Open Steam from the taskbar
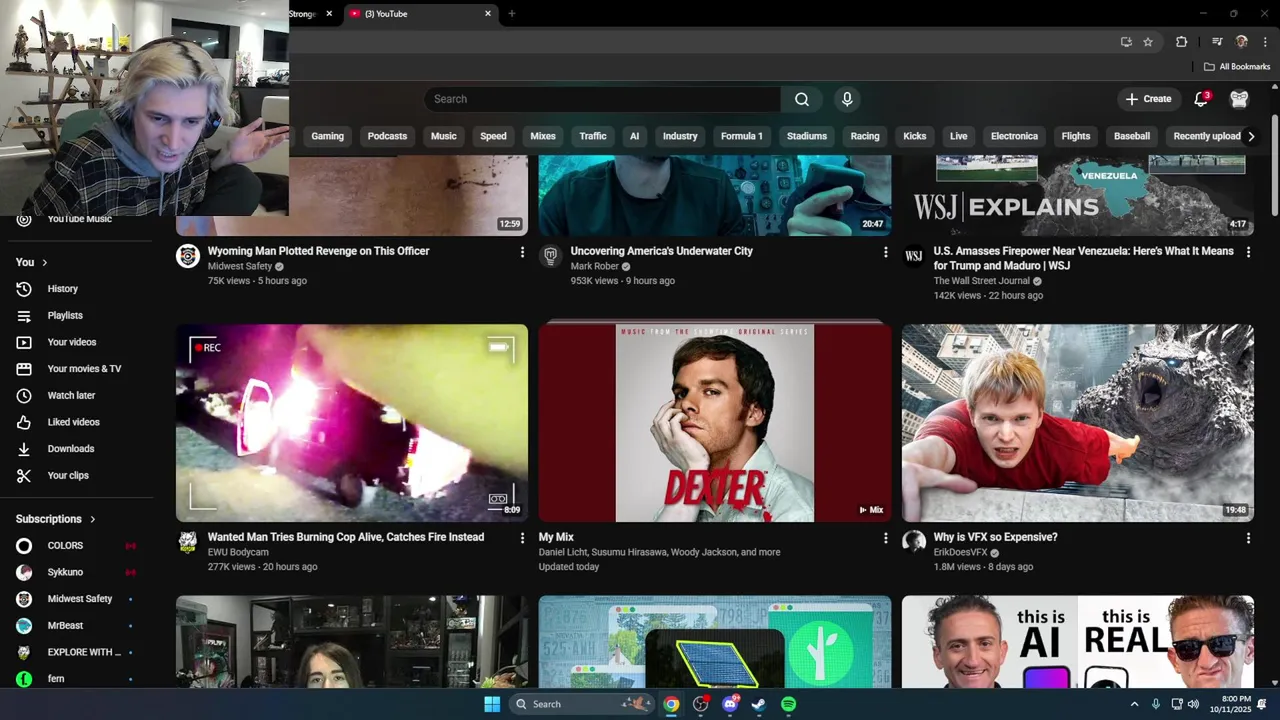The image size is (1280, 720). (759, 704)
